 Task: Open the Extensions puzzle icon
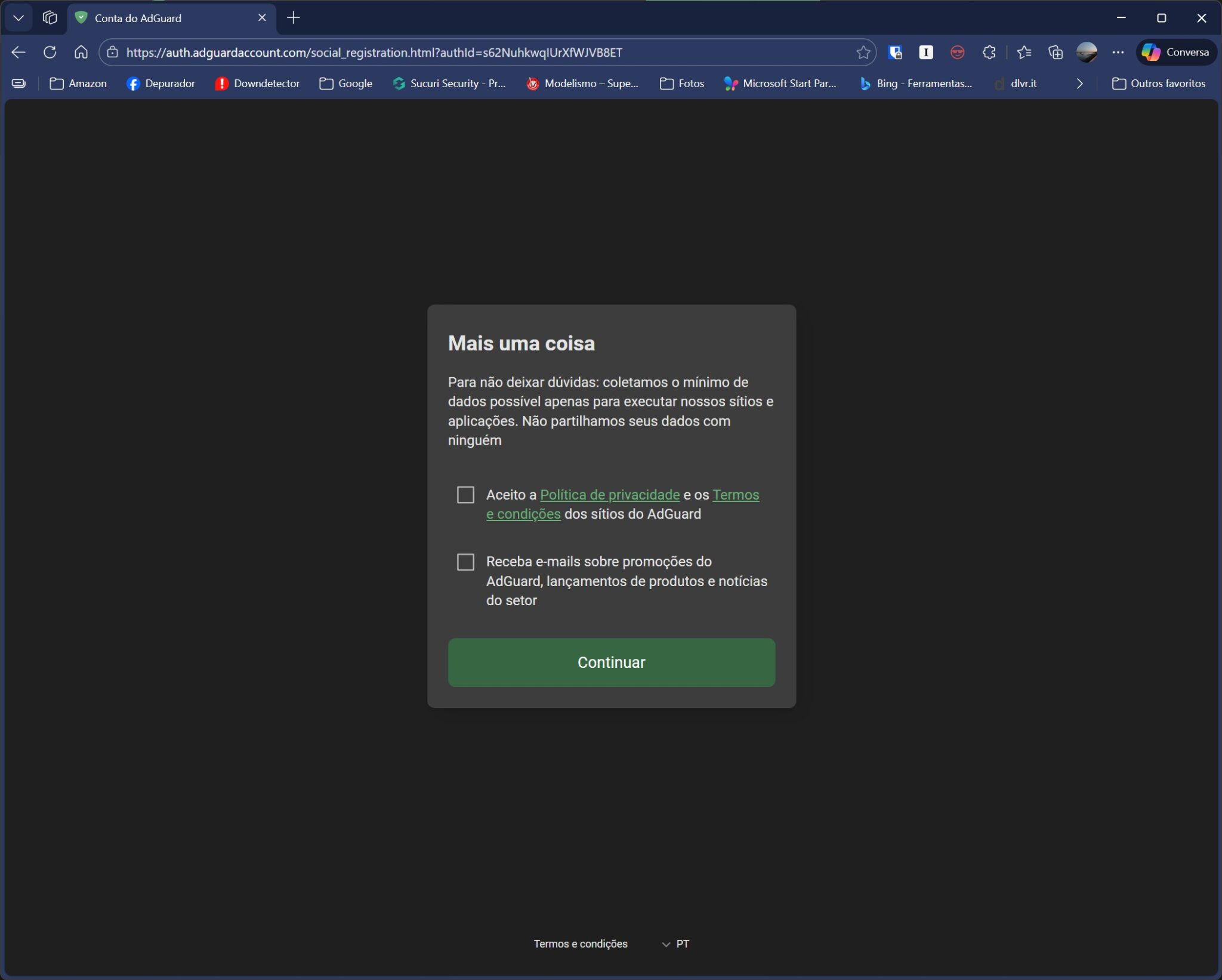[989, 53]
